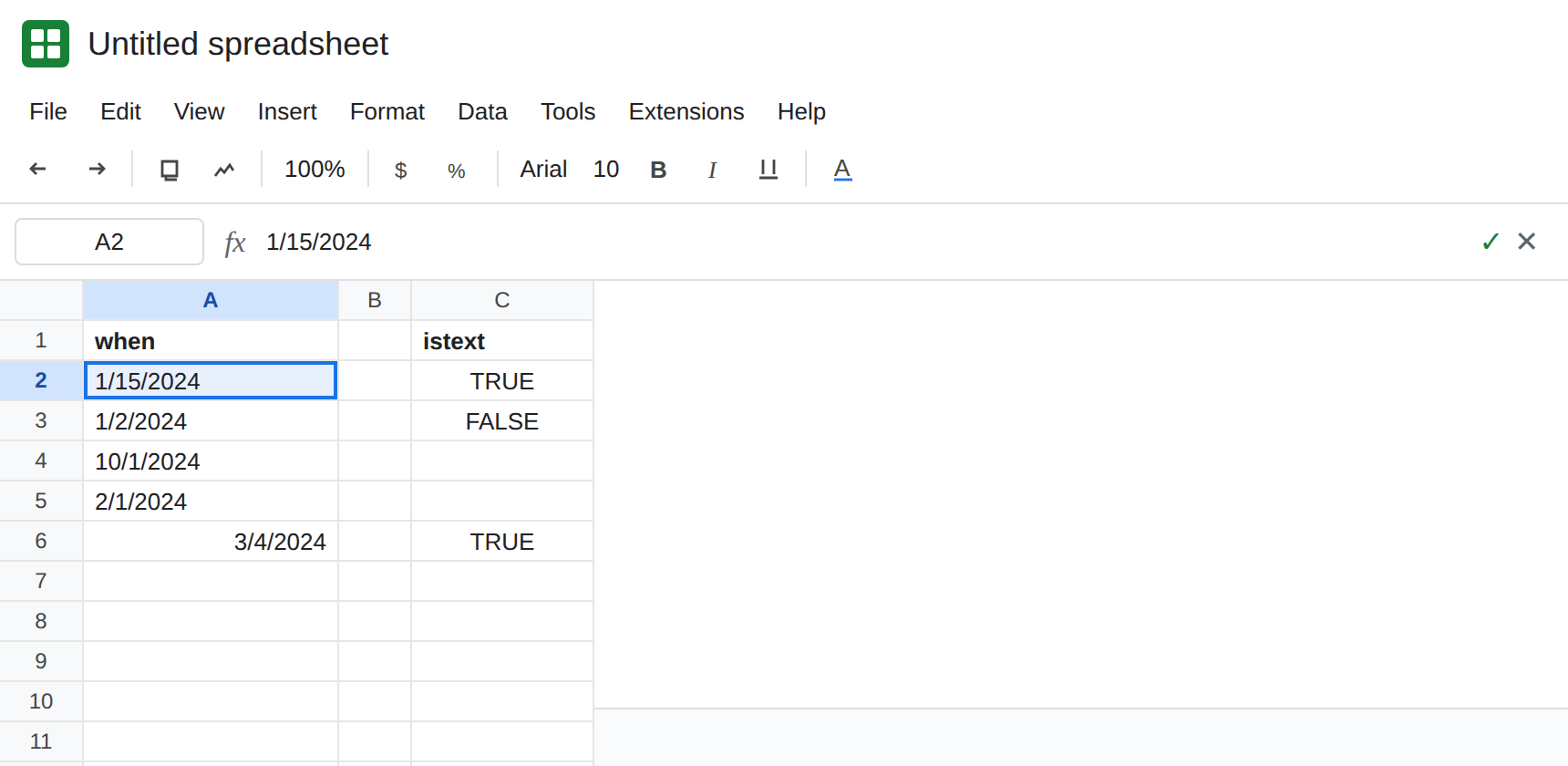Screen dimensions: 1568x766
Task: Click the fx function icon
Action: (x=235, y=242)
